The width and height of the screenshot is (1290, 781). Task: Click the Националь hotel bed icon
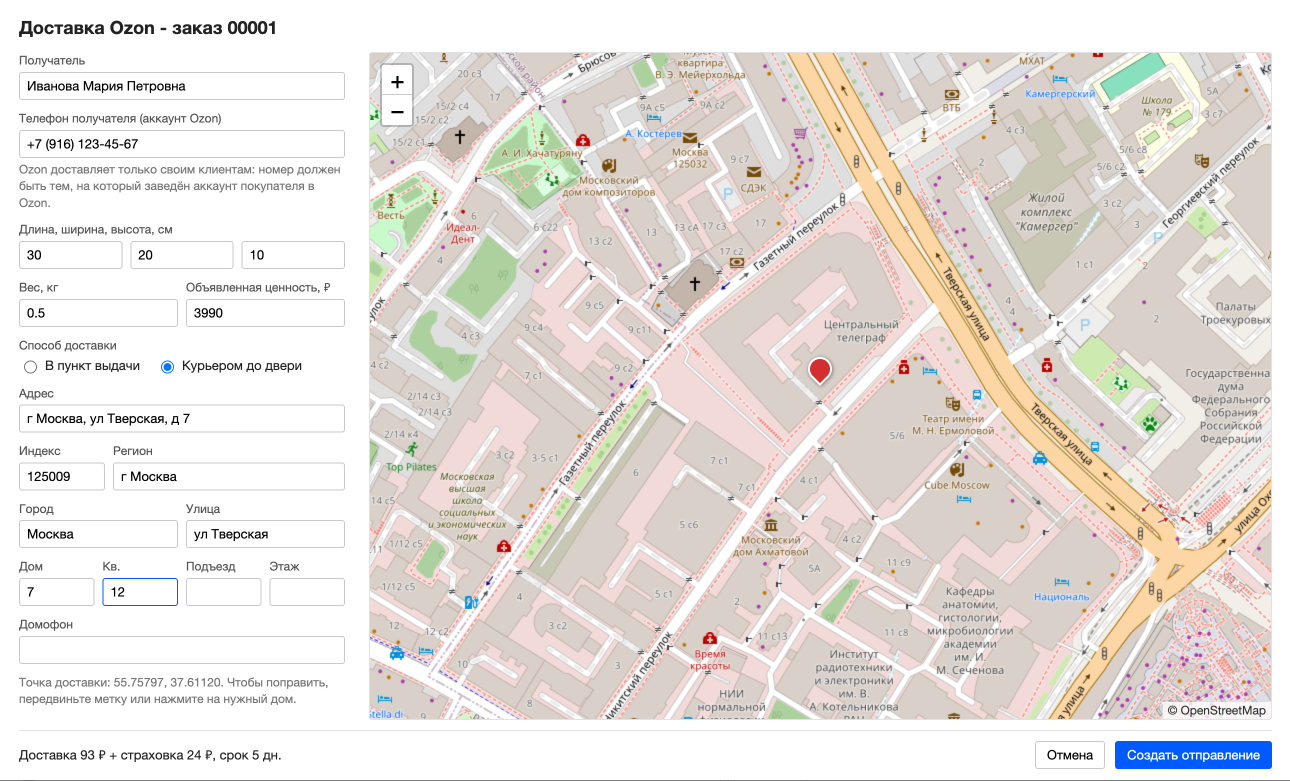coord(1061,581)
